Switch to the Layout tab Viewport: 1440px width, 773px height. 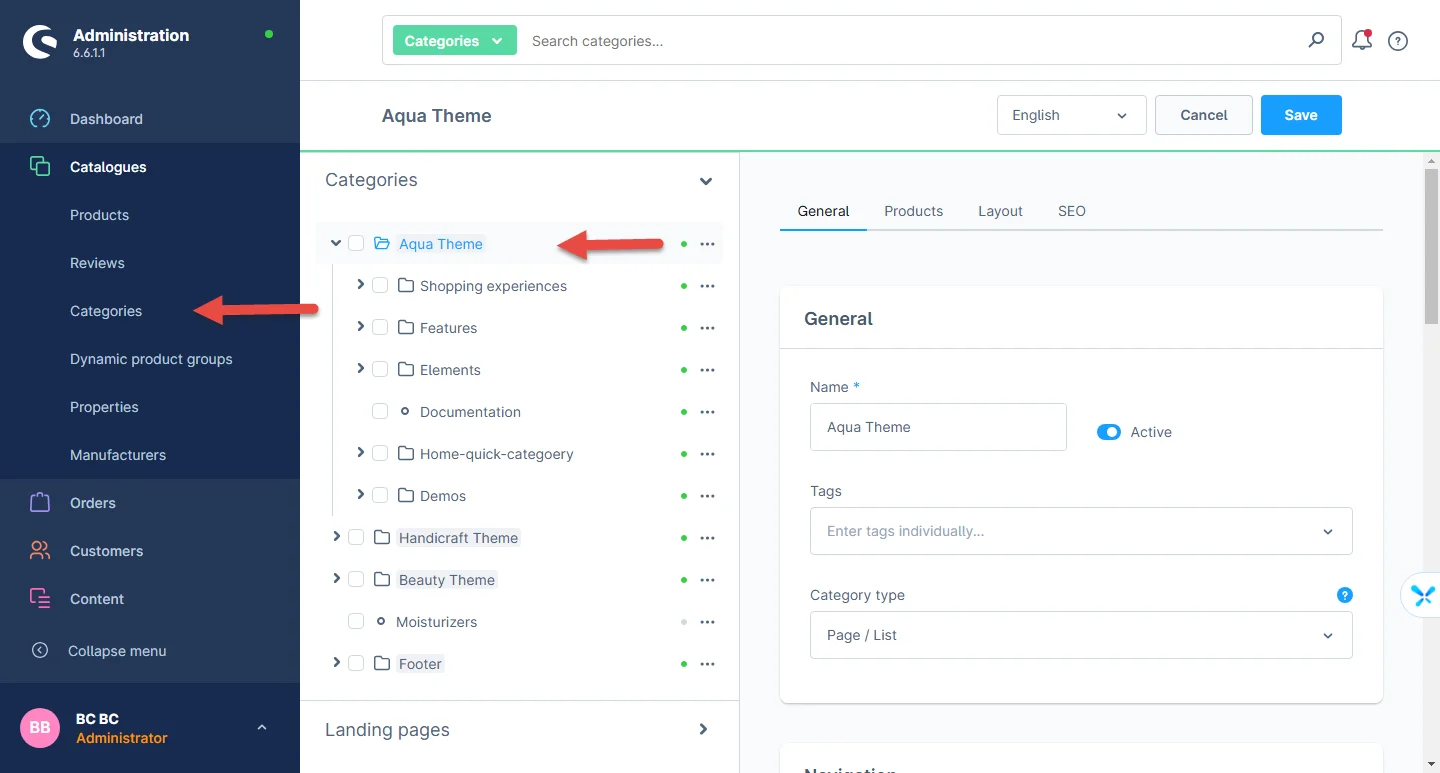tap(1000, 211)
